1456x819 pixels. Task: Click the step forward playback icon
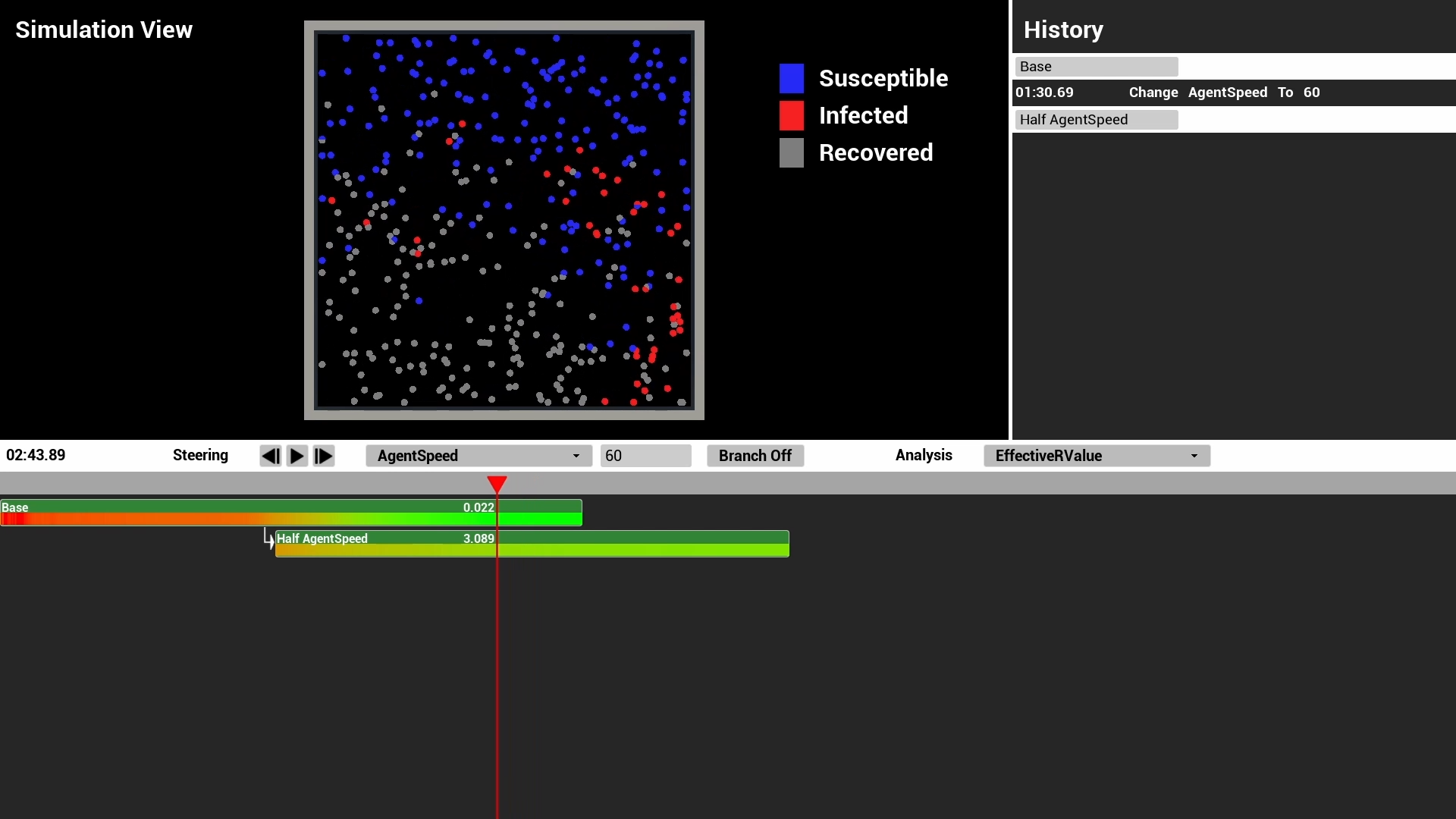click(x=324, y=456)
